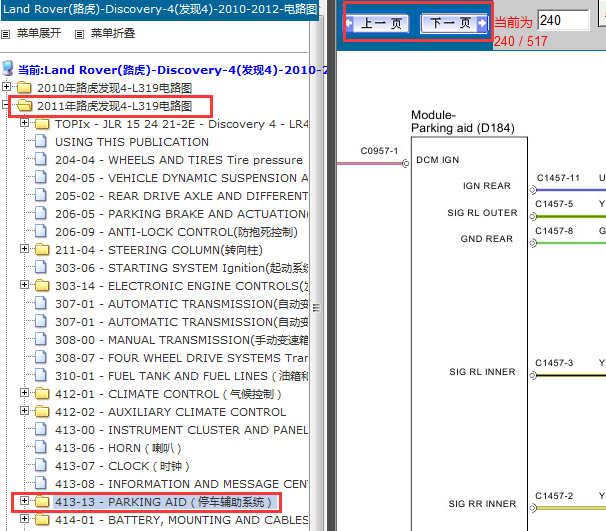
Task: Click the page icon of 206-09 ANTI-LOCK CONTROL
Action: point(41,231)
